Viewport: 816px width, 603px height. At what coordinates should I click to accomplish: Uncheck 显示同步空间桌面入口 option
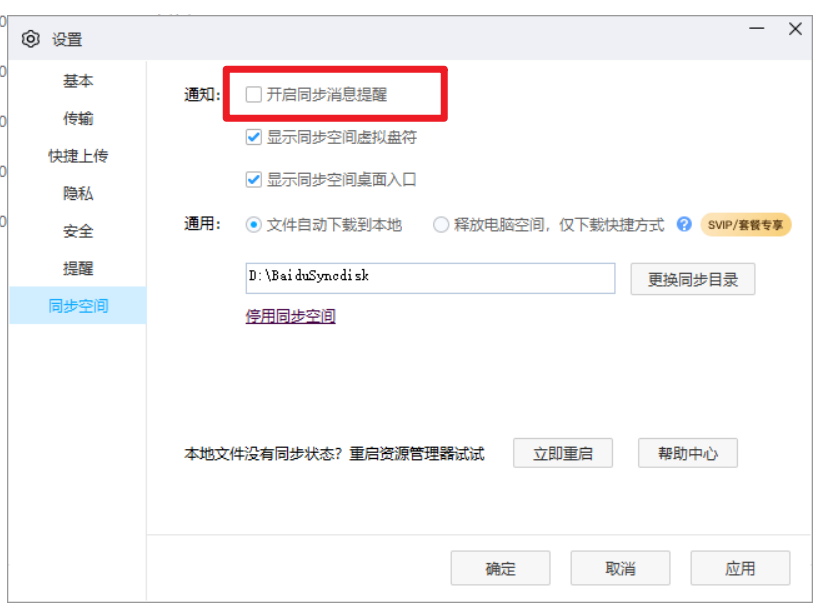[x=253, y=180]
